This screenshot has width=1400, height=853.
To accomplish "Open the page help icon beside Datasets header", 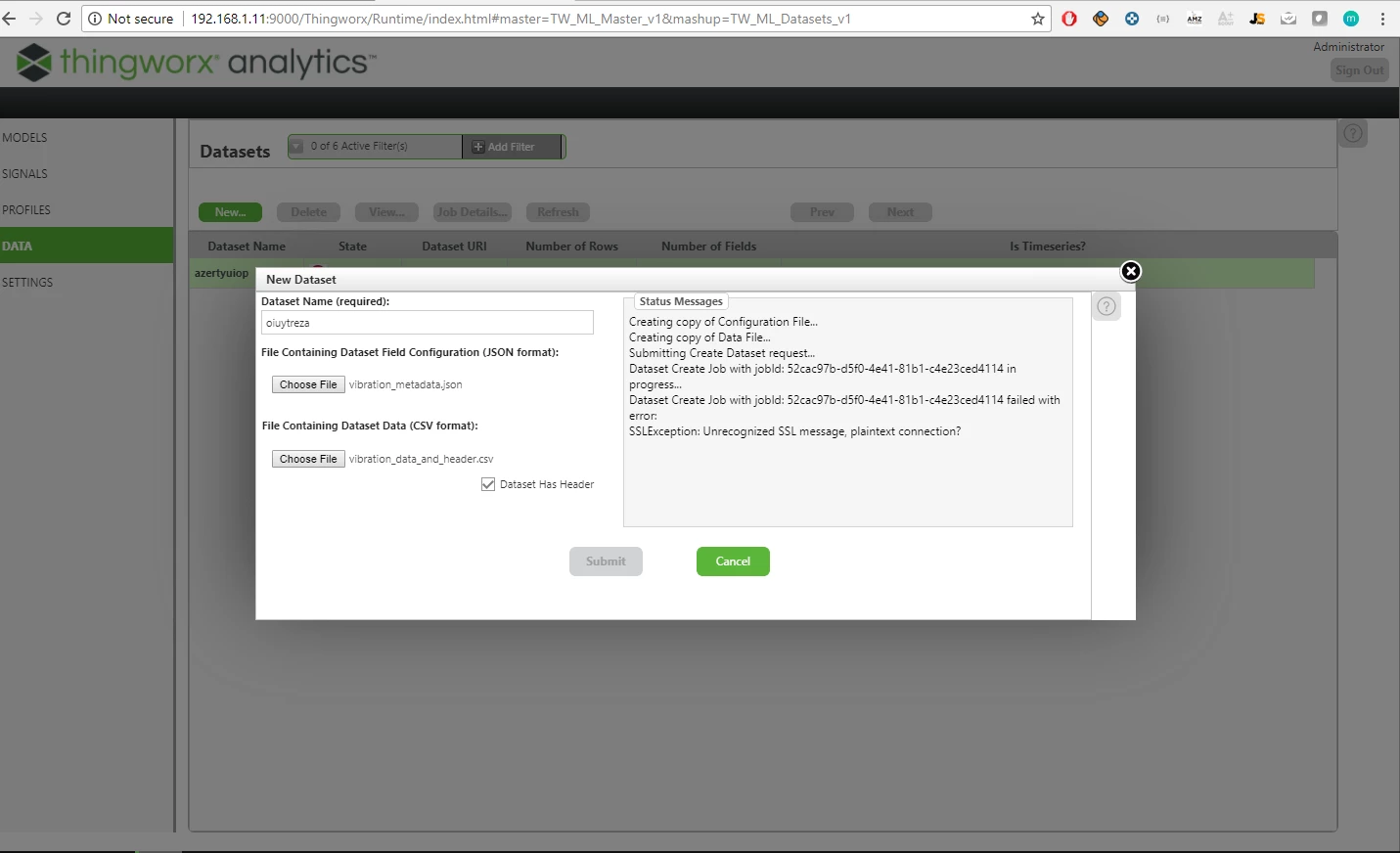I will point(1353,133).
